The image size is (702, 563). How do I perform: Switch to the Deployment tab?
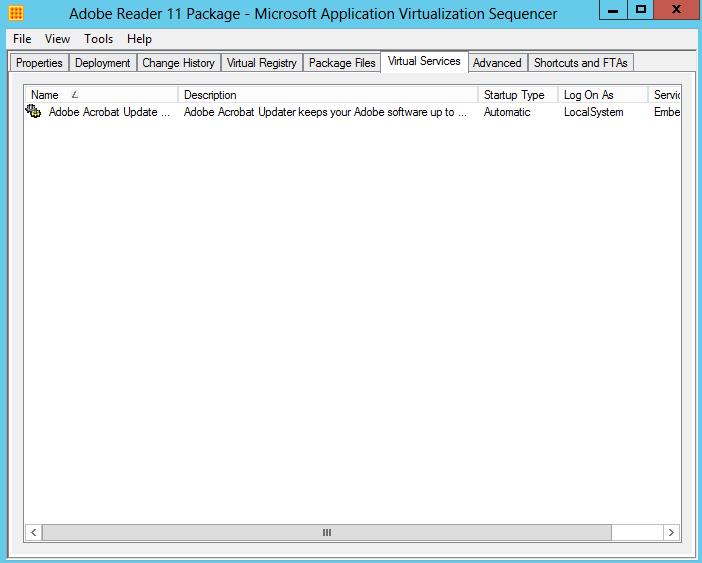pyautogui.click(x=103, y=63)
